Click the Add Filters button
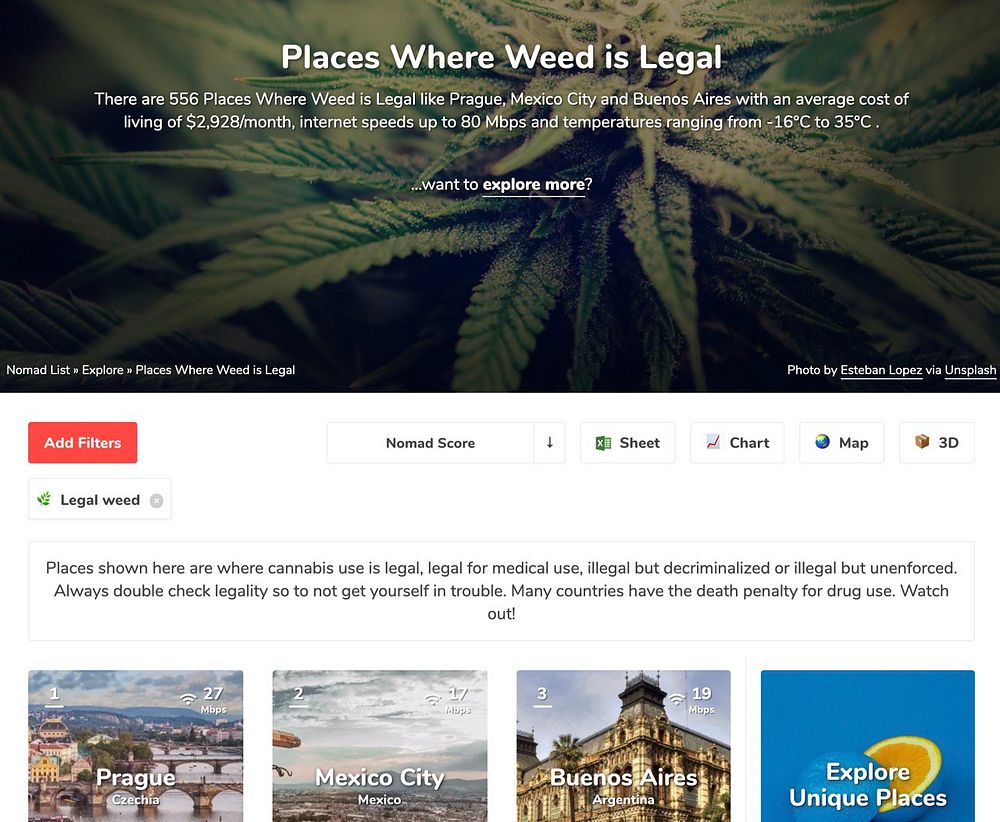The width and height of the screenshot is (1000, 822). pos(82,443)
